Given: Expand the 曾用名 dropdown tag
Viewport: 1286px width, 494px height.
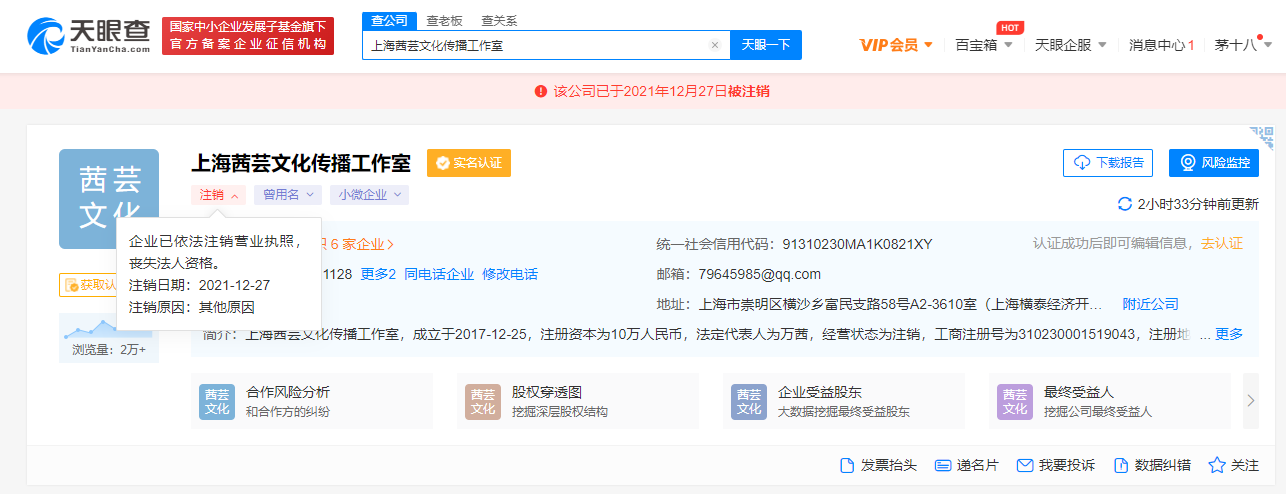Looking at the screenshot, I should click(287, 195).
